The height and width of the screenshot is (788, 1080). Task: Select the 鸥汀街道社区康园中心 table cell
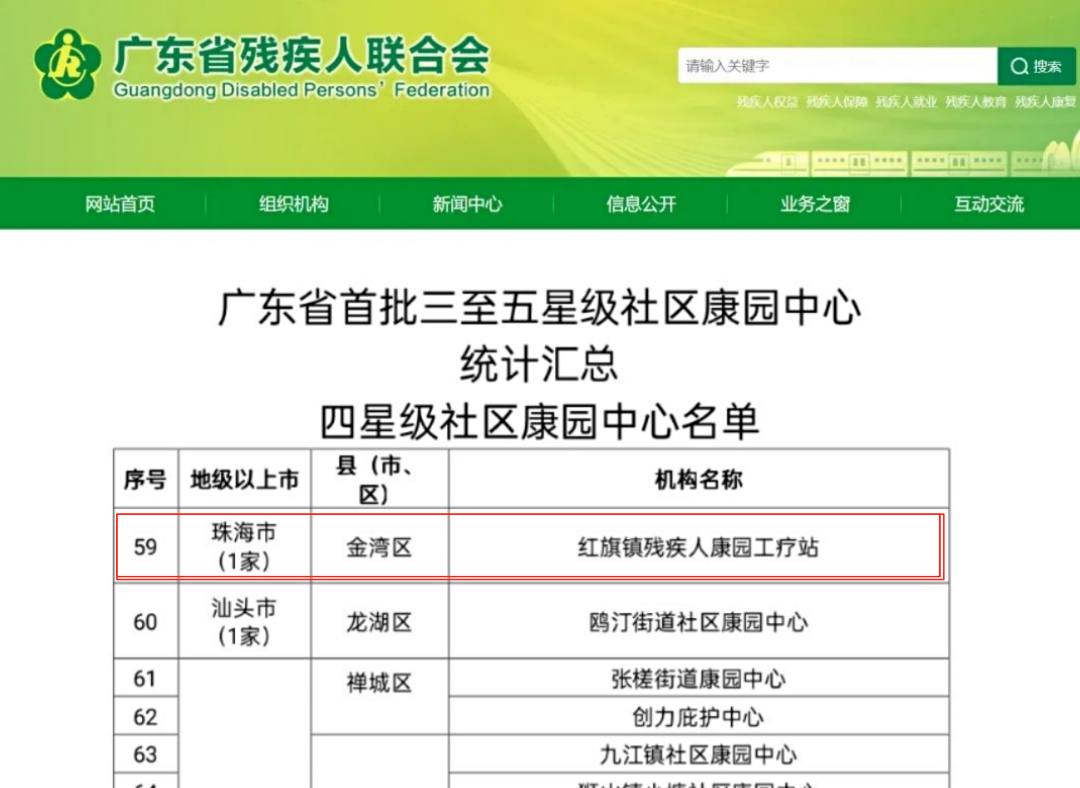pyautogui.click(x=698, y=622)
